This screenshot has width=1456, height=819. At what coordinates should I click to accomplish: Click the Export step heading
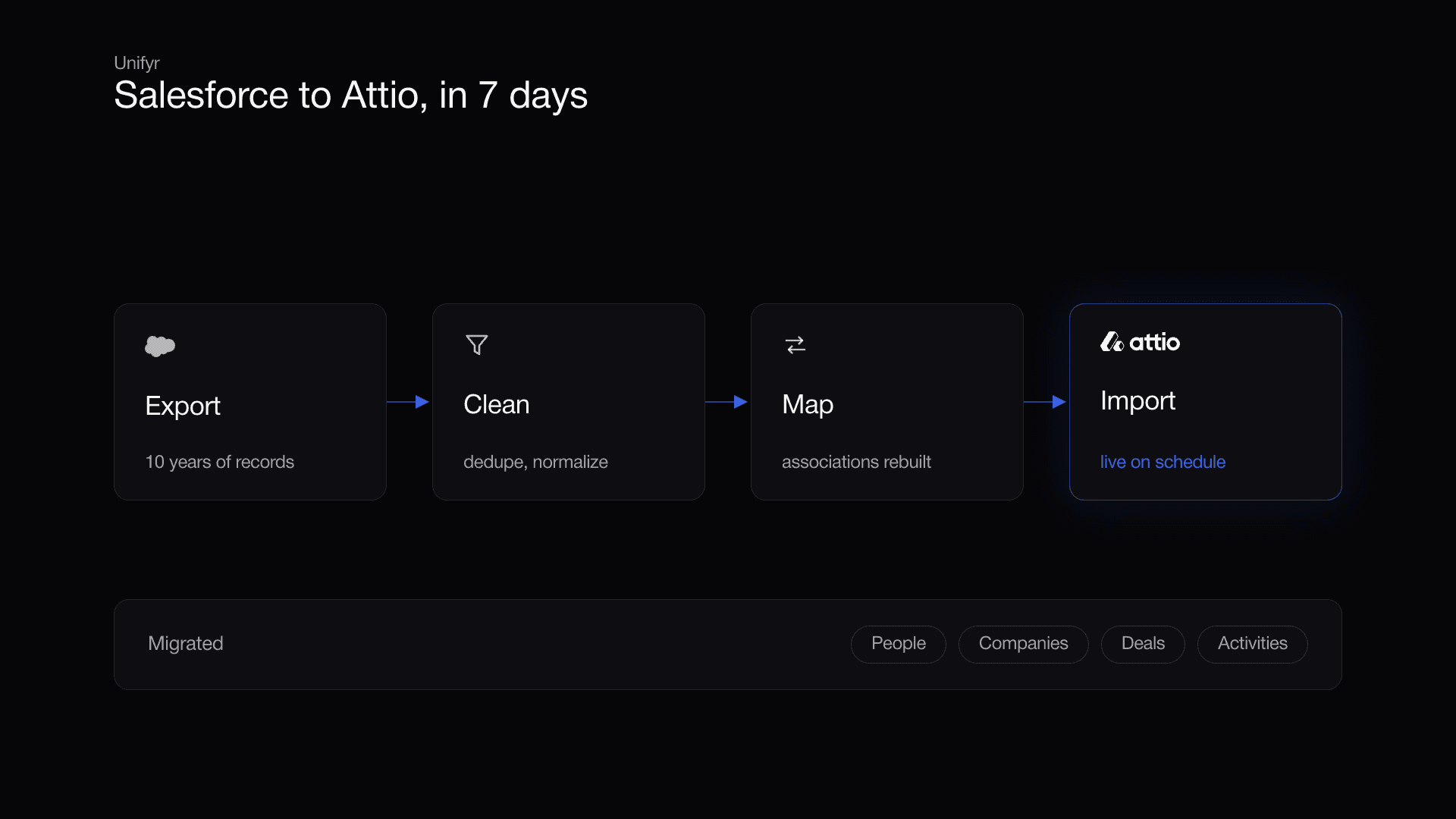coord(183,406)
